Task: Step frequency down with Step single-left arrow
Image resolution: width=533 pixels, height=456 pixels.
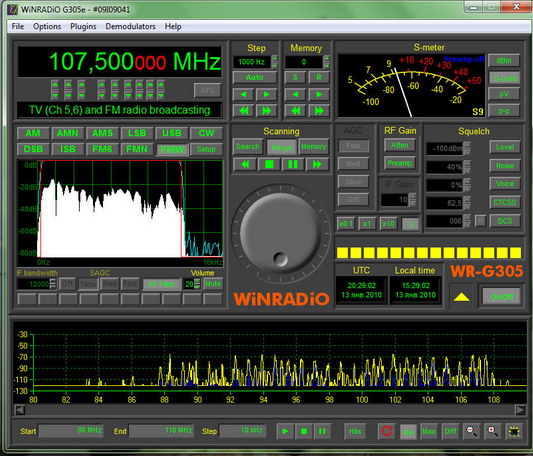Action: coord(243,94)
